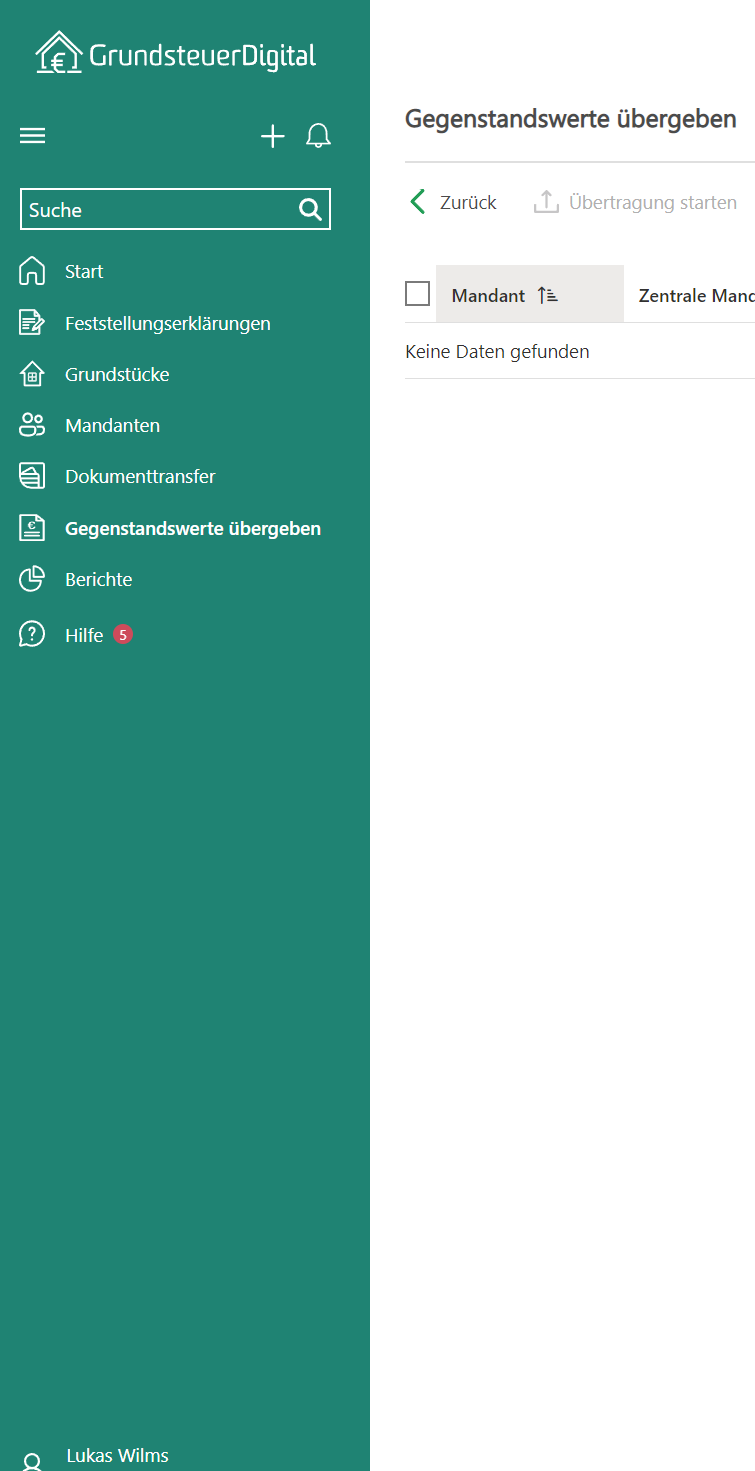
Task: Click the upload icon before Übertragung starten
Action: point(546,202)
